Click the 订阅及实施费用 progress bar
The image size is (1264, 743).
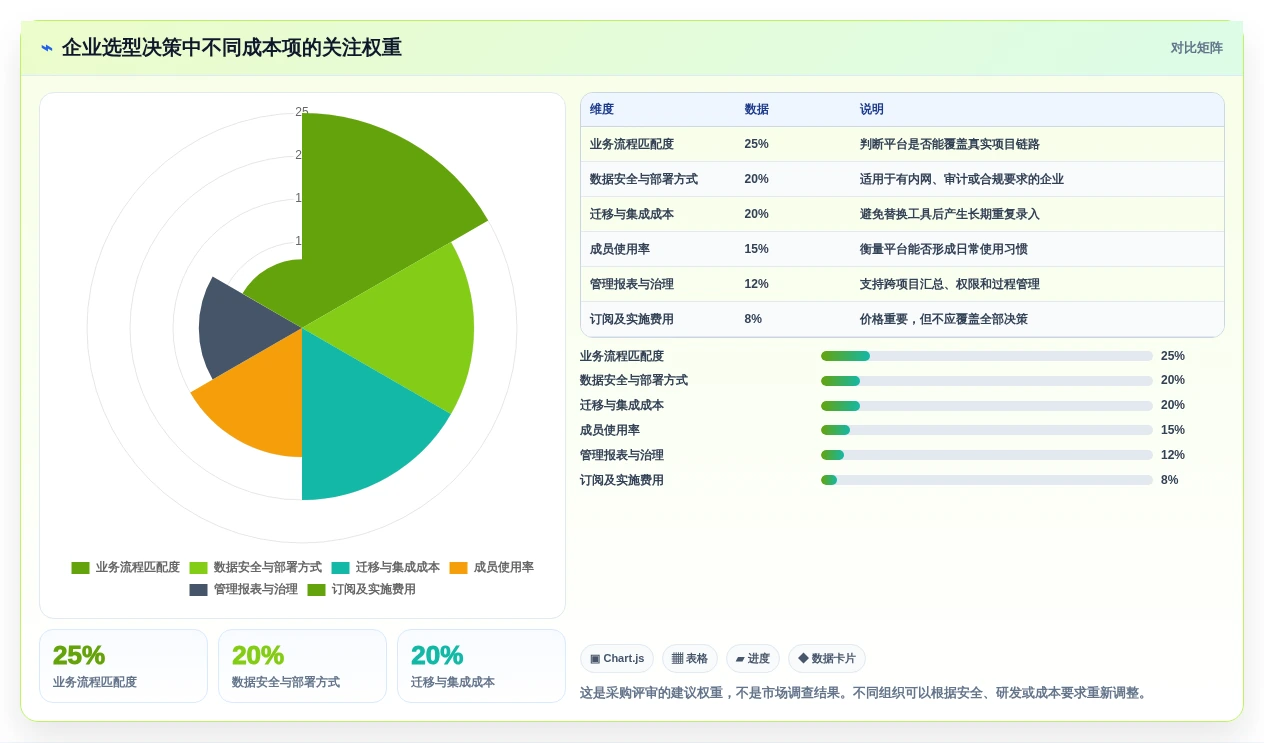click(x=987, y=480)
